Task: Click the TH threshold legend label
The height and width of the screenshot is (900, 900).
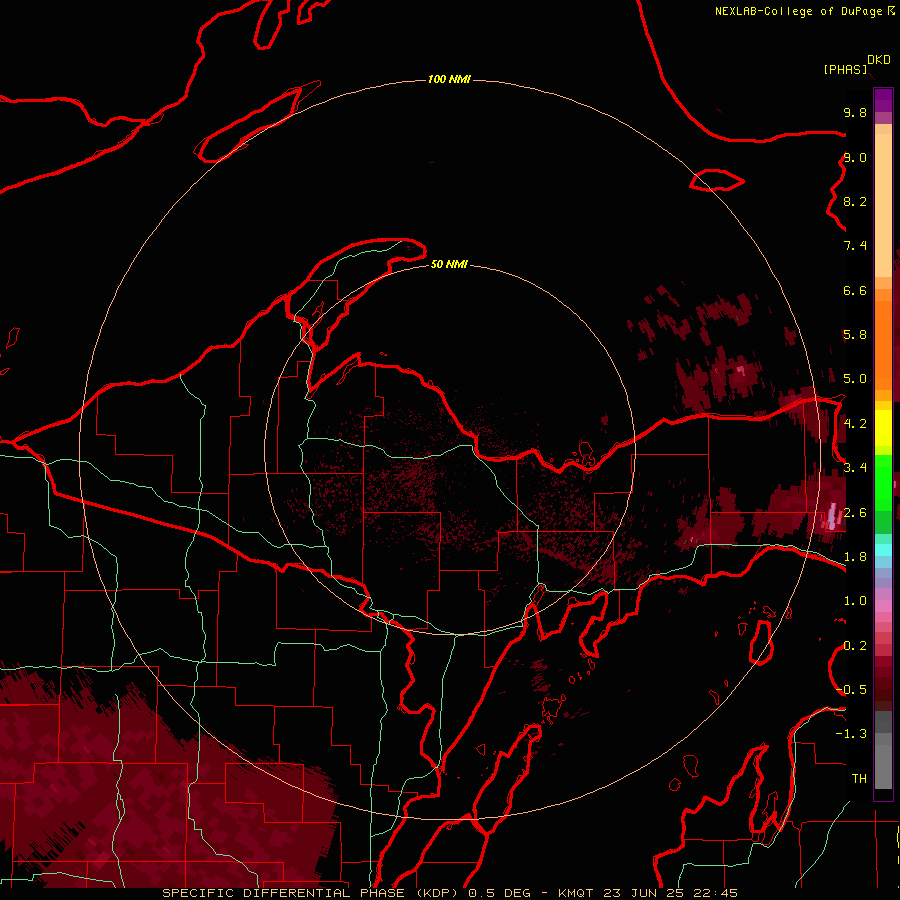Action: pyautogui.click(x=859, y=779)
